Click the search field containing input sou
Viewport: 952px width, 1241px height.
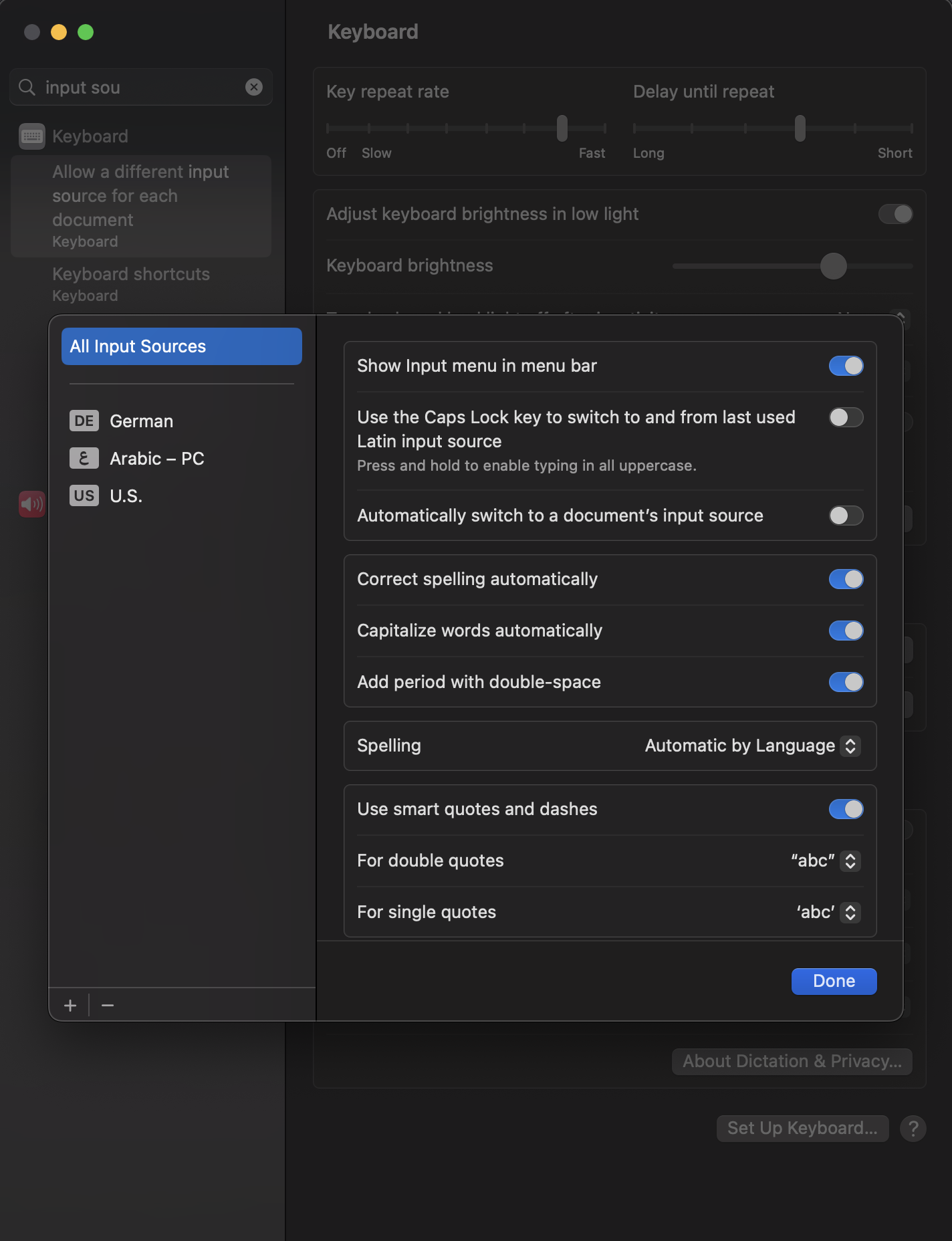pyautogui.click(x=141, y=87)
